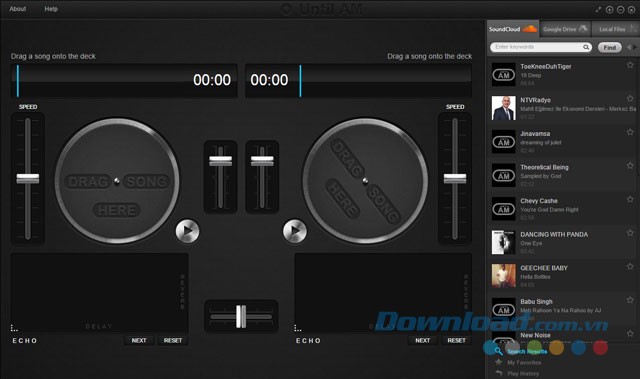Click the Theoretical Being AM logo thumbnail
The height and width of the screenshot is (379, 640).
point(504,175)
